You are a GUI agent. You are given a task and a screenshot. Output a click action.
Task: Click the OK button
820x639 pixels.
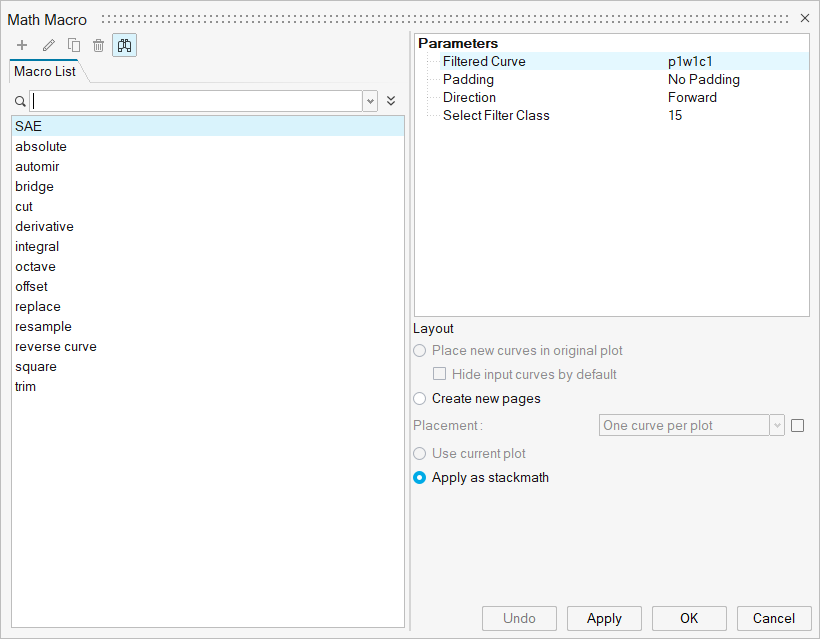coord(689,618)
